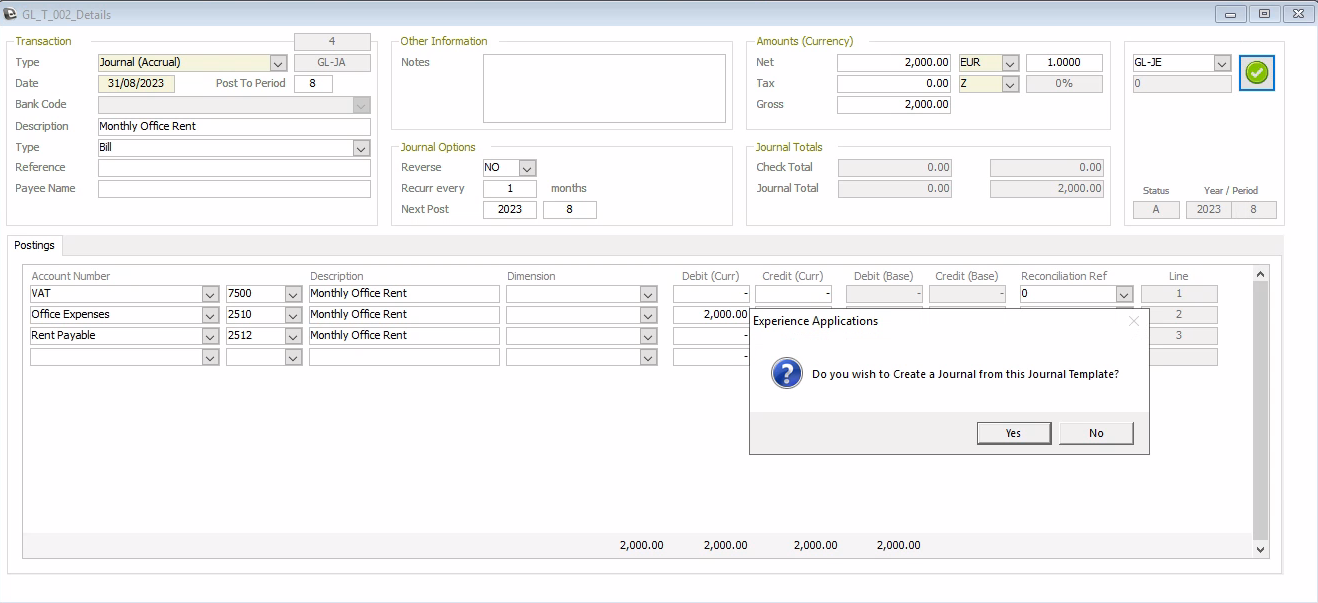Click the blue question icon in dialog
The image size is (1318, 603).
(x=787, y=373)
